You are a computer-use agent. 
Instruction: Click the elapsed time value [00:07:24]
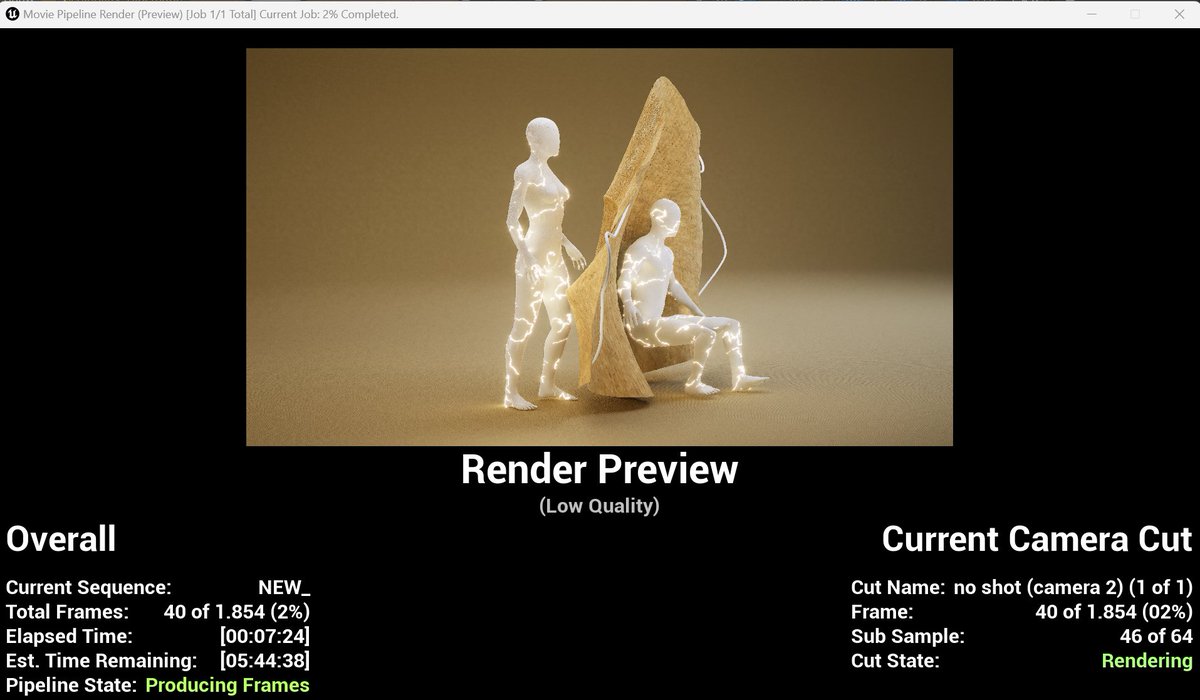coord(265,636)
